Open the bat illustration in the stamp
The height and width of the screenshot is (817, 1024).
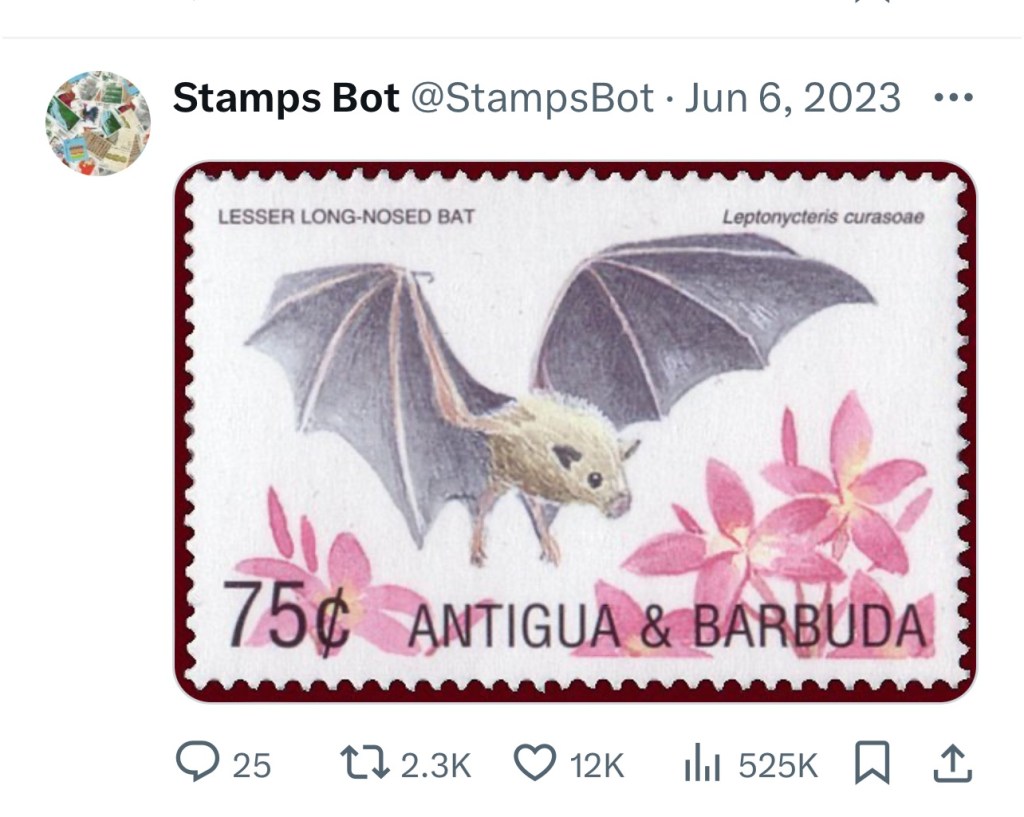point(562,398)
